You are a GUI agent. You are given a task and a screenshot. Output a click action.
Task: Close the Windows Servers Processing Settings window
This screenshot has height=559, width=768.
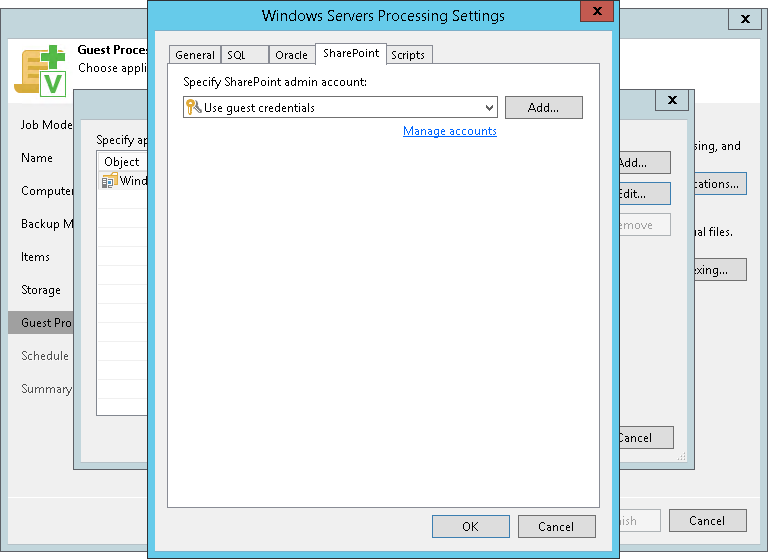coord(597,11)
